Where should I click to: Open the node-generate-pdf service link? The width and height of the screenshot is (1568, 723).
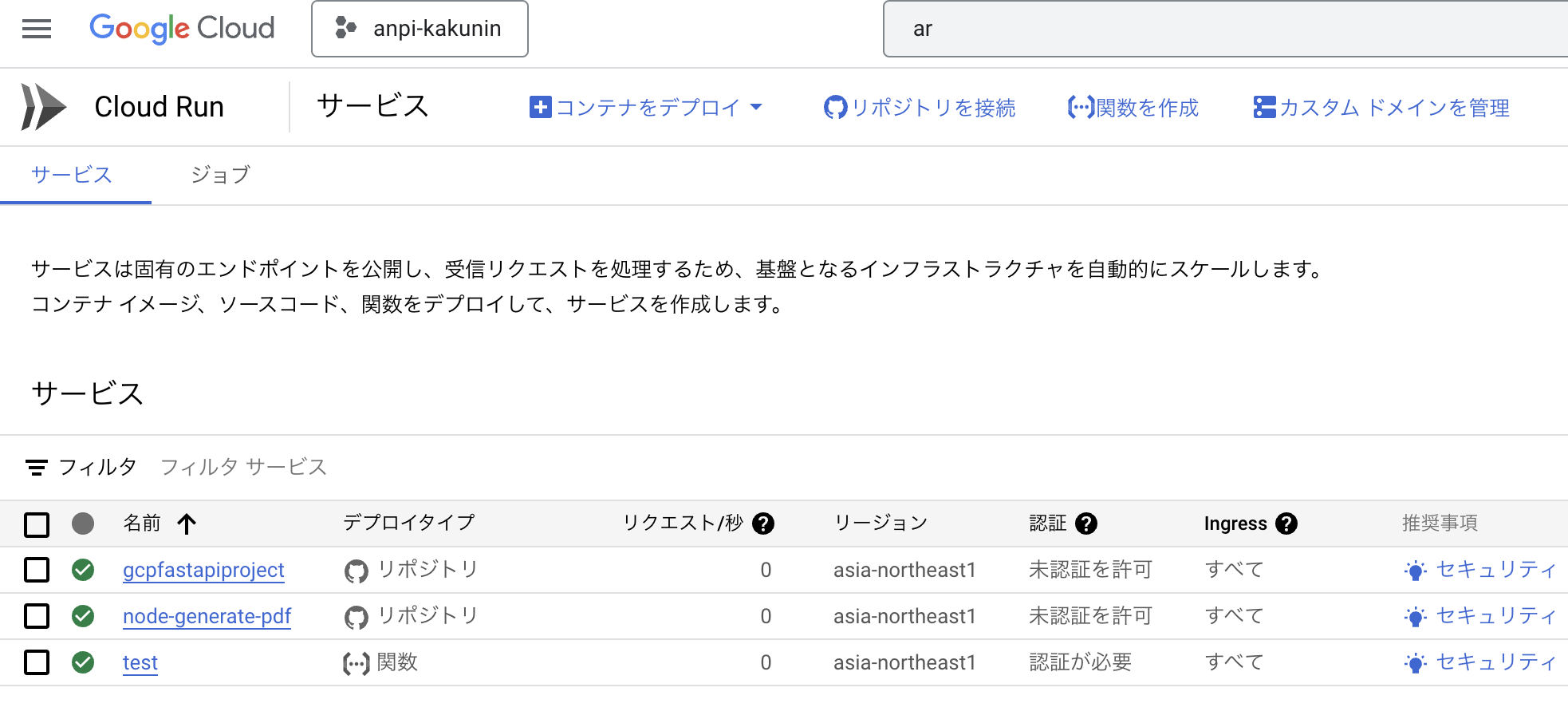[207, 616]
